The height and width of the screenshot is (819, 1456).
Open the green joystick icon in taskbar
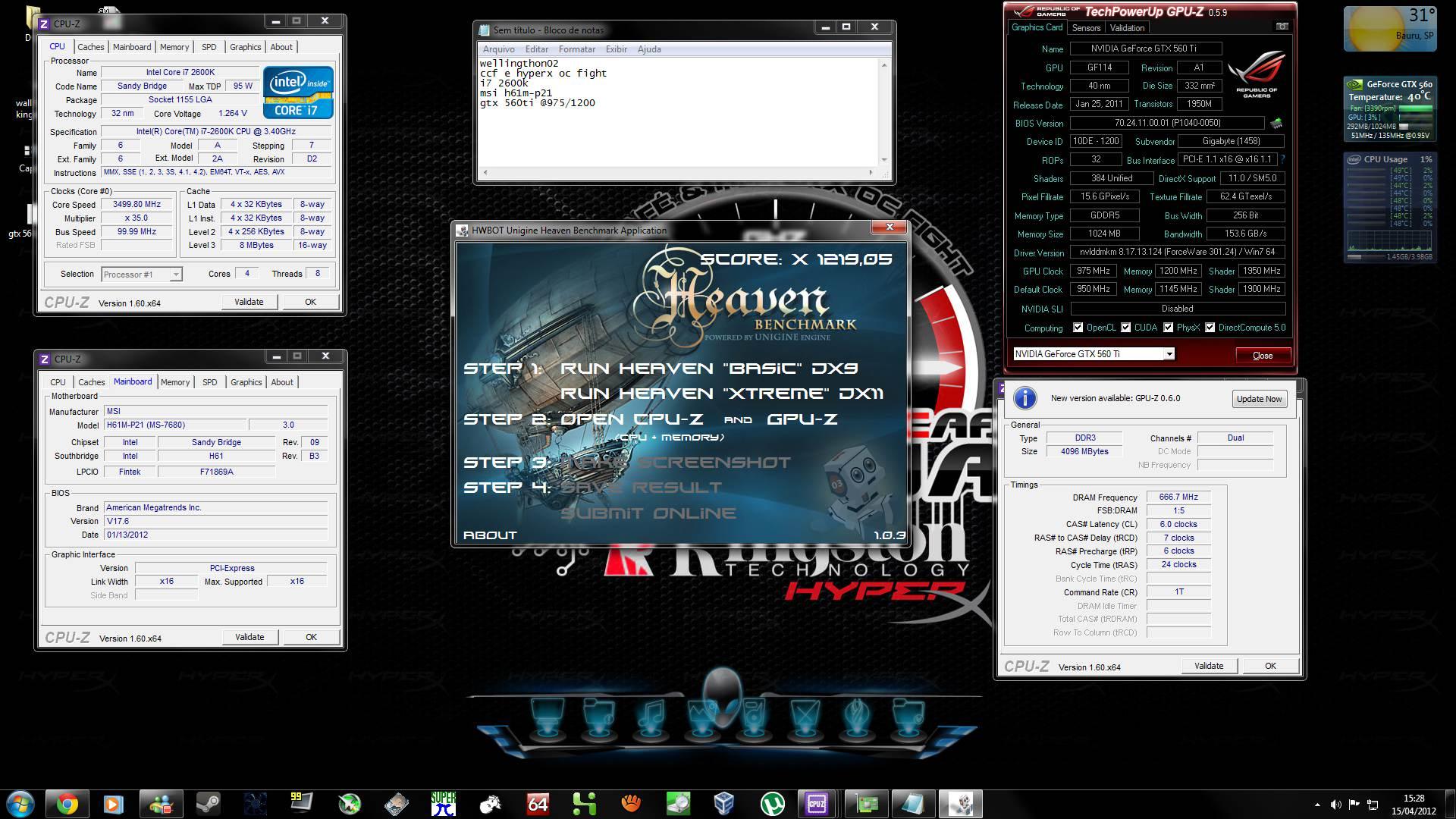click(584, 804)
